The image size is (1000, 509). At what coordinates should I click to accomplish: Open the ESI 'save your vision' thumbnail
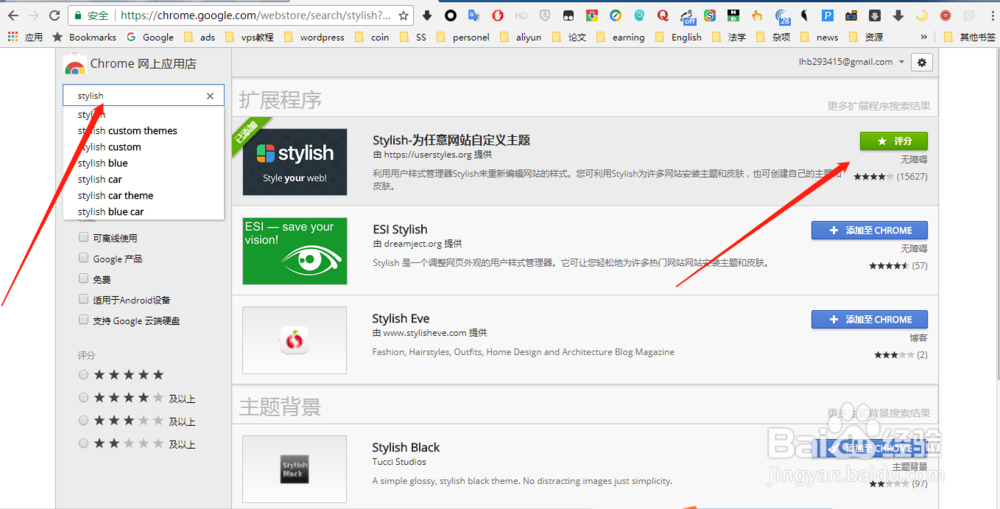click(295, 251)
